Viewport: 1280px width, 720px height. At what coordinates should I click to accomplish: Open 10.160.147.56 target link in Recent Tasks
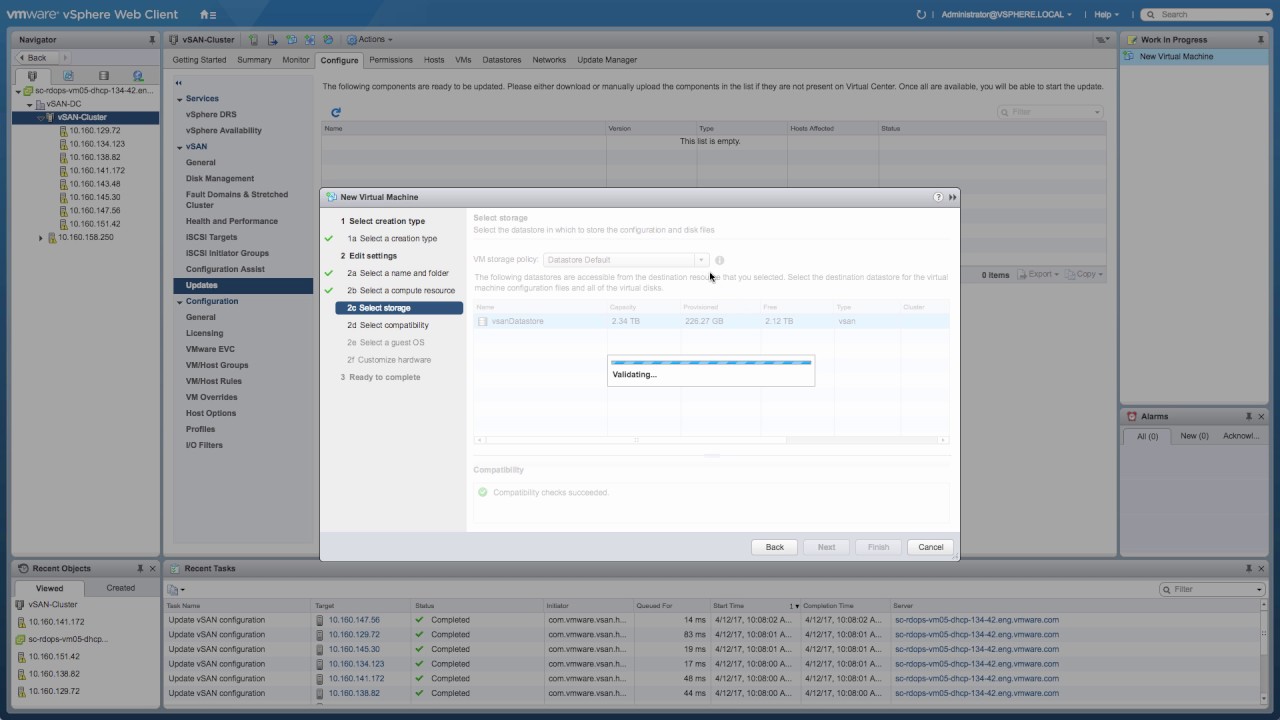tap(354, 620)
